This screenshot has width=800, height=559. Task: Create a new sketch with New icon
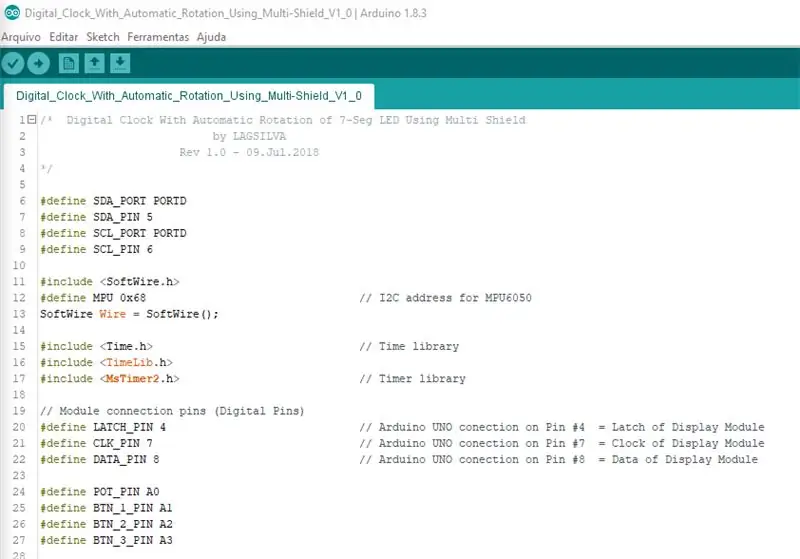pyautogui.click(x=68, y=63)
